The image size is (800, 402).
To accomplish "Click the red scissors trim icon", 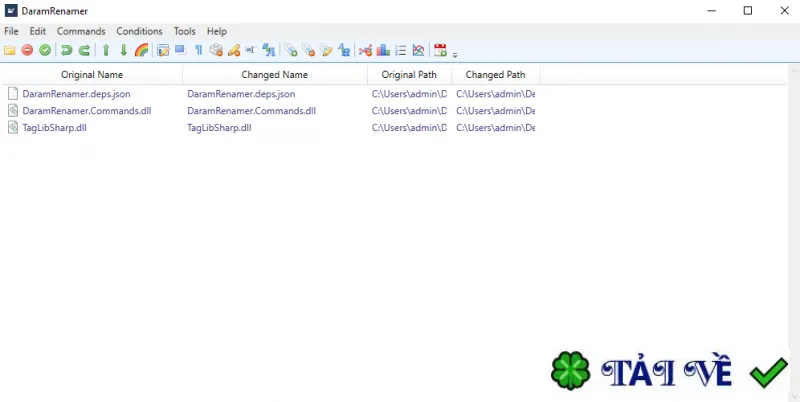I will (x=365, y=50).
